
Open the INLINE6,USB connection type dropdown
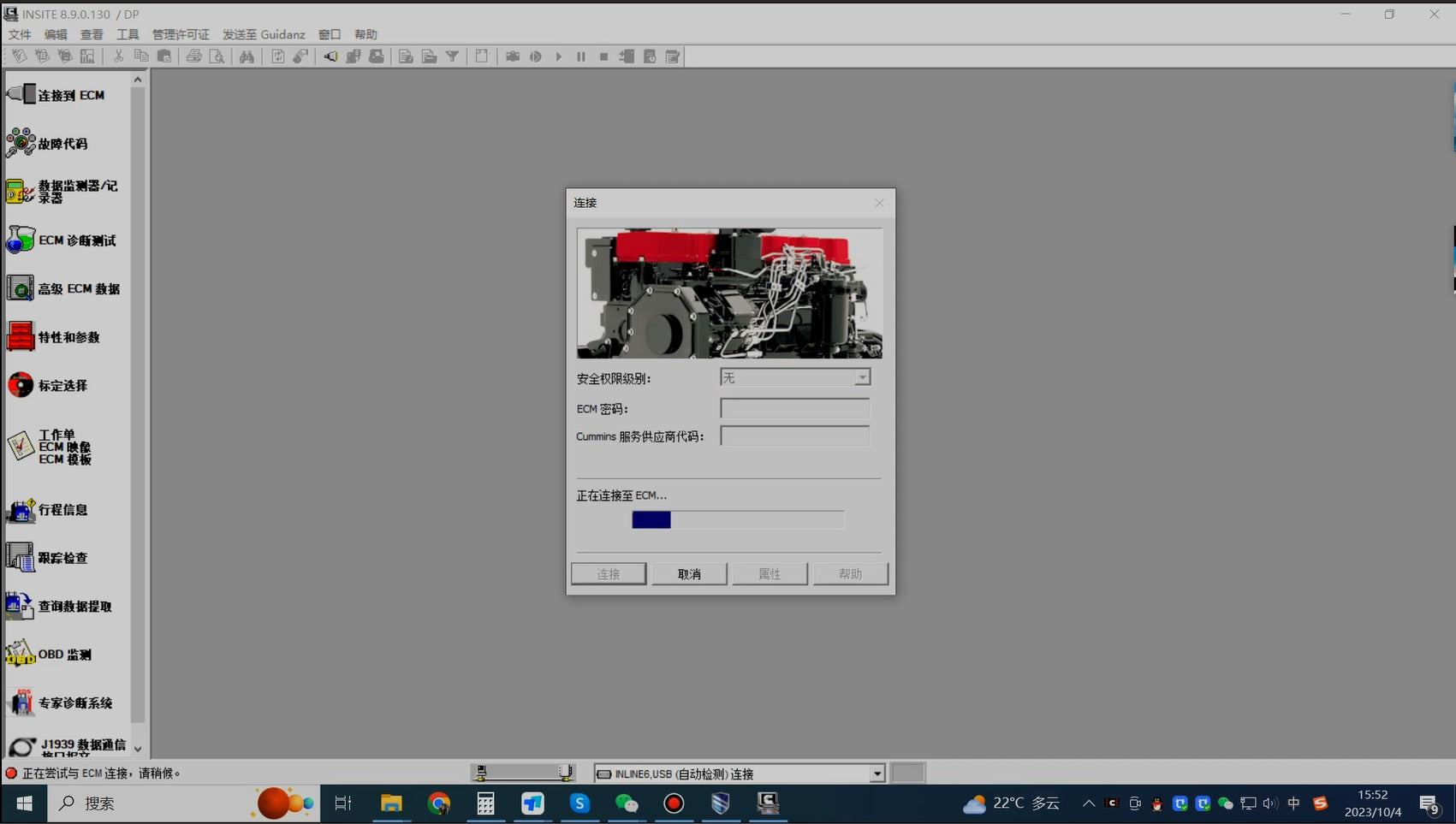pyautogui.click(x=877, y=774)
